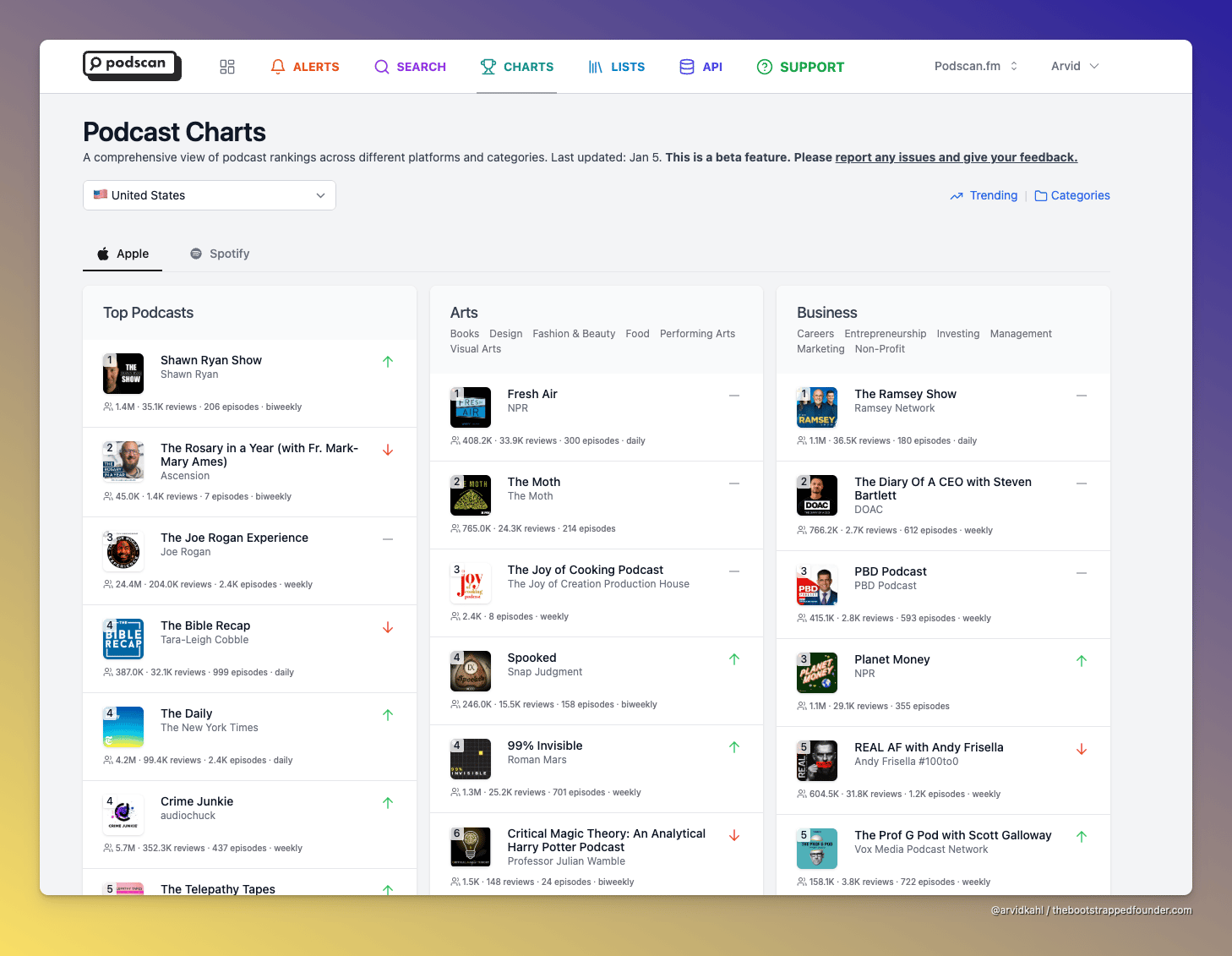The width and height of the screenshot is (1232, 956).
Task: Open Shawn Ryan Show artwork
Action: click(x=123, y=374)
